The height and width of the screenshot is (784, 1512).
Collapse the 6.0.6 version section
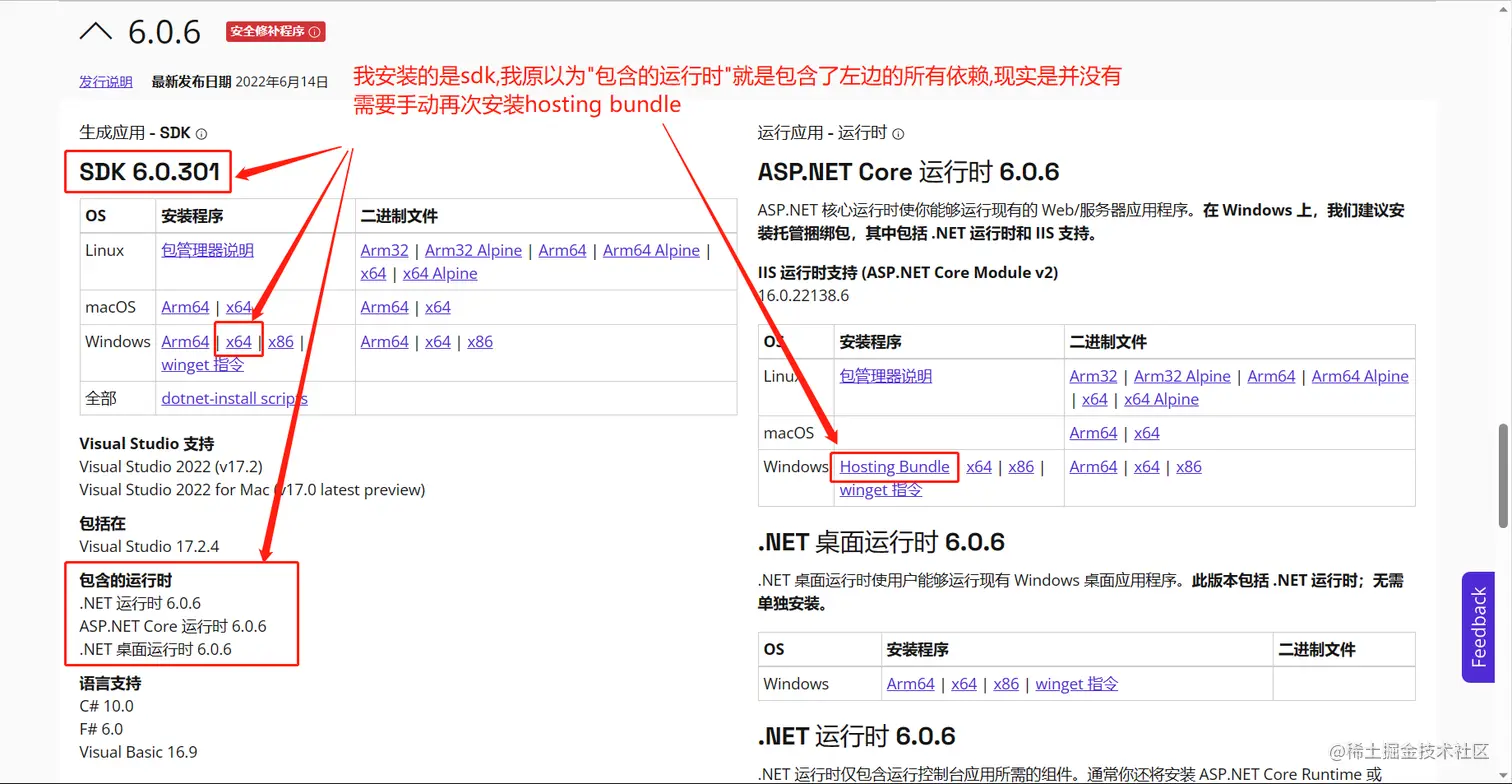96,31
